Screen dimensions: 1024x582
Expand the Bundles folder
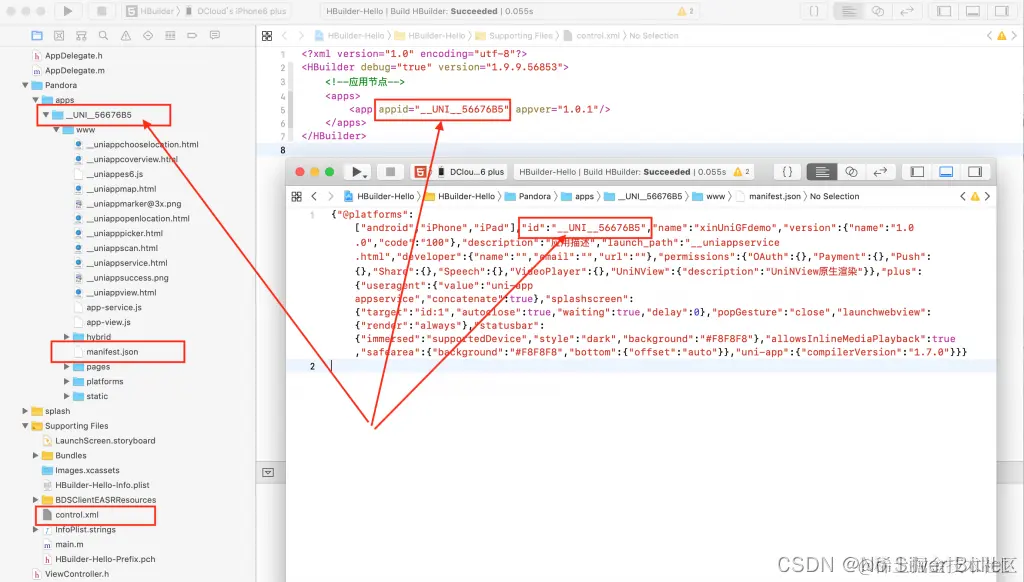35,455
